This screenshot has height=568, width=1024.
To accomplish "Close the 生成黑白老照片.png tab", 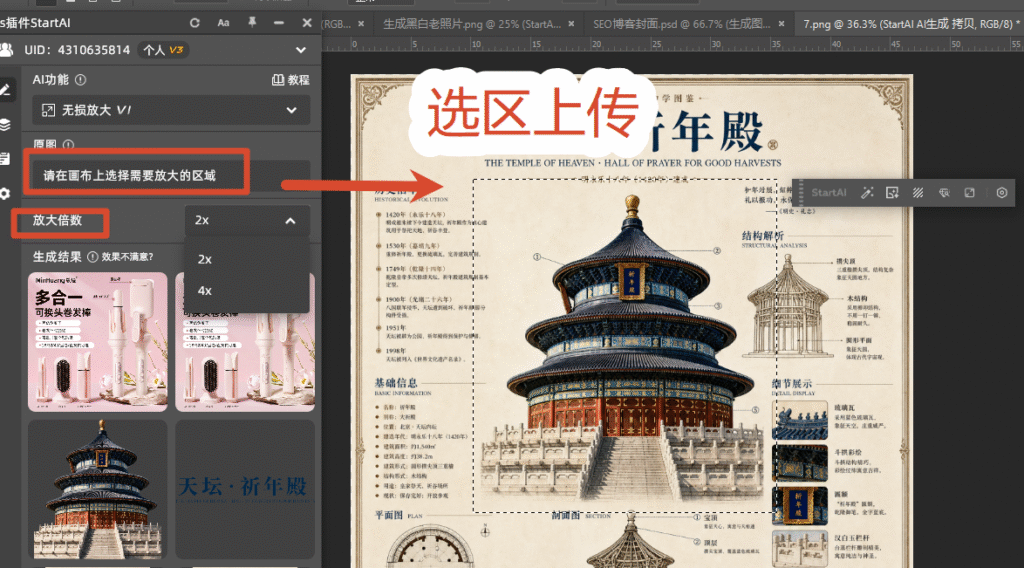I will point(571,24).
